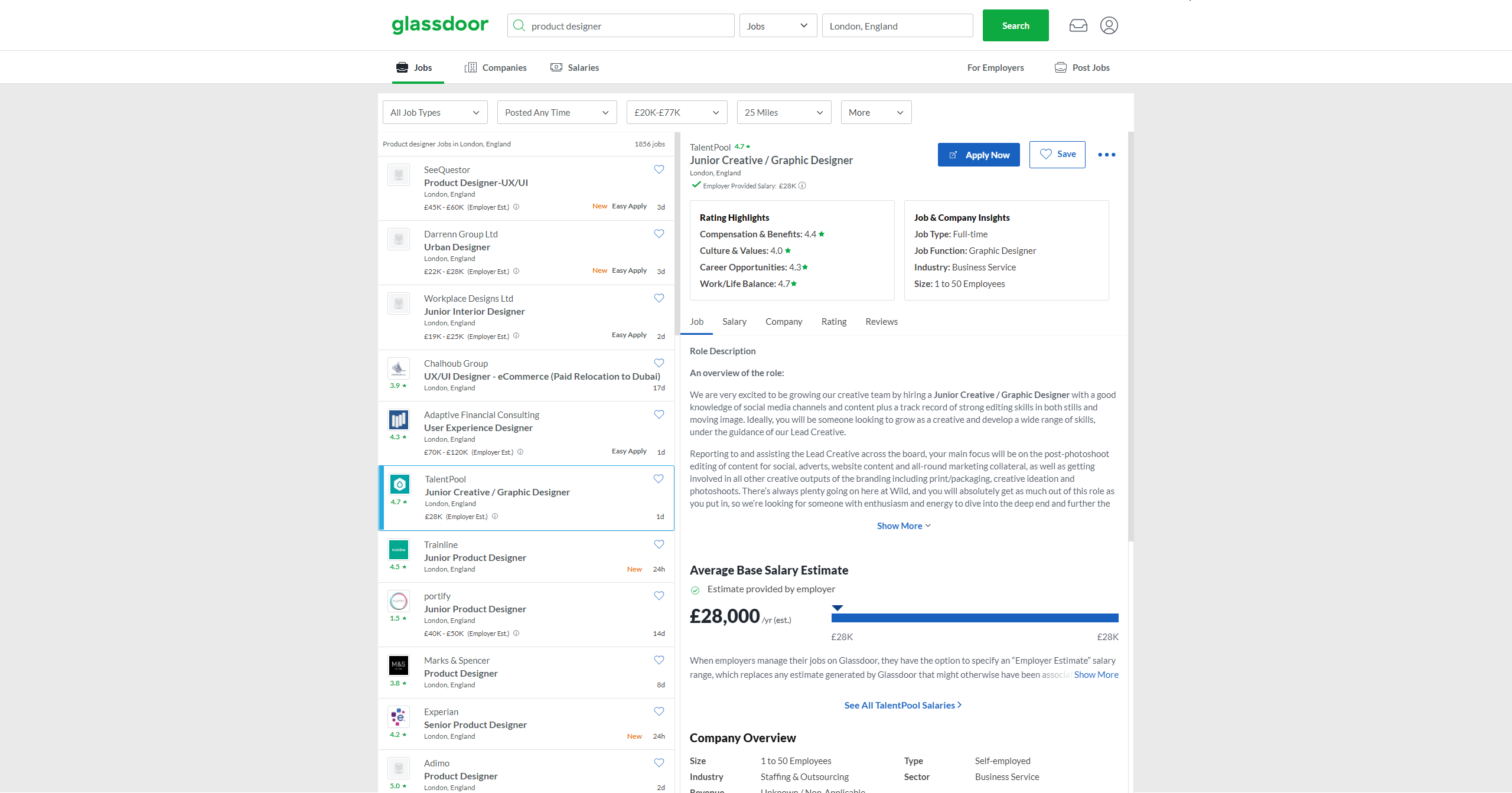Save the Trainline Junior Product Designer listing
The image size is (1512, 793).
click(x=659, y=544)
